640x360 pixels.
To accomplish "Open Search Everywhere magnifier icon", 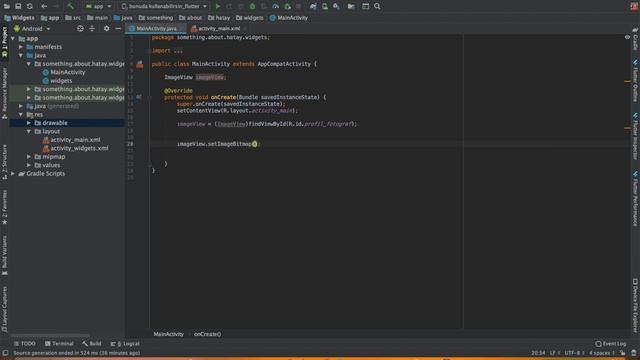I will (x=377, y=6).
